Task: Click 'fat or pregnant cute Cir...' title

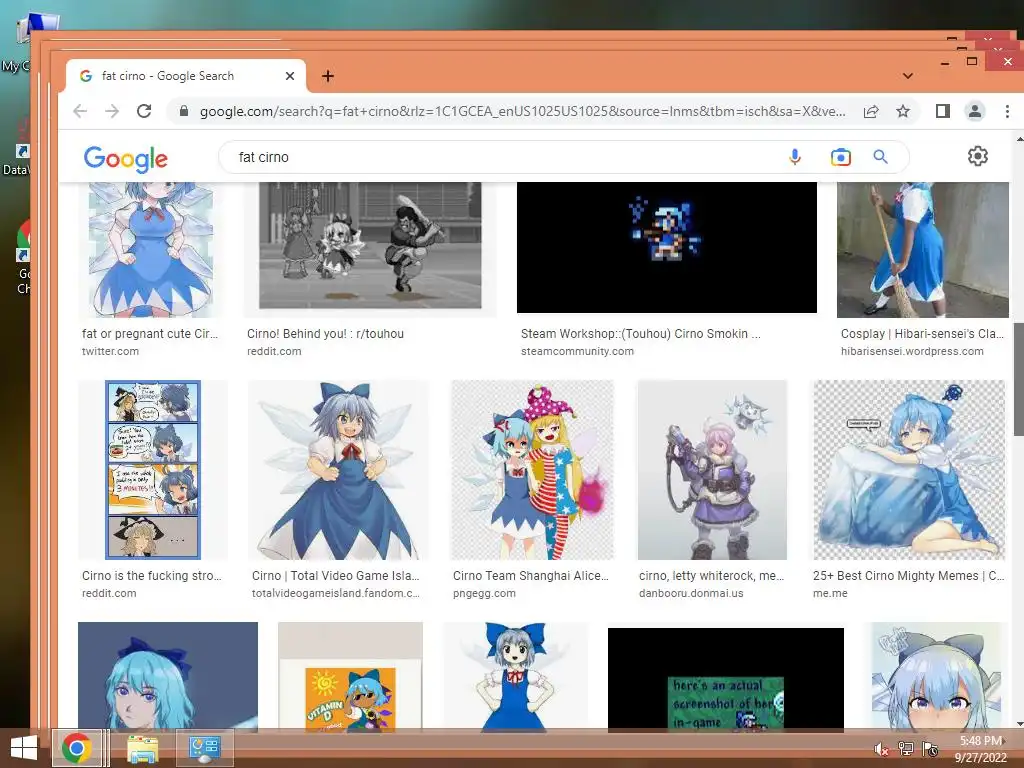Action: pyautogui.click(x=150, y=334)
